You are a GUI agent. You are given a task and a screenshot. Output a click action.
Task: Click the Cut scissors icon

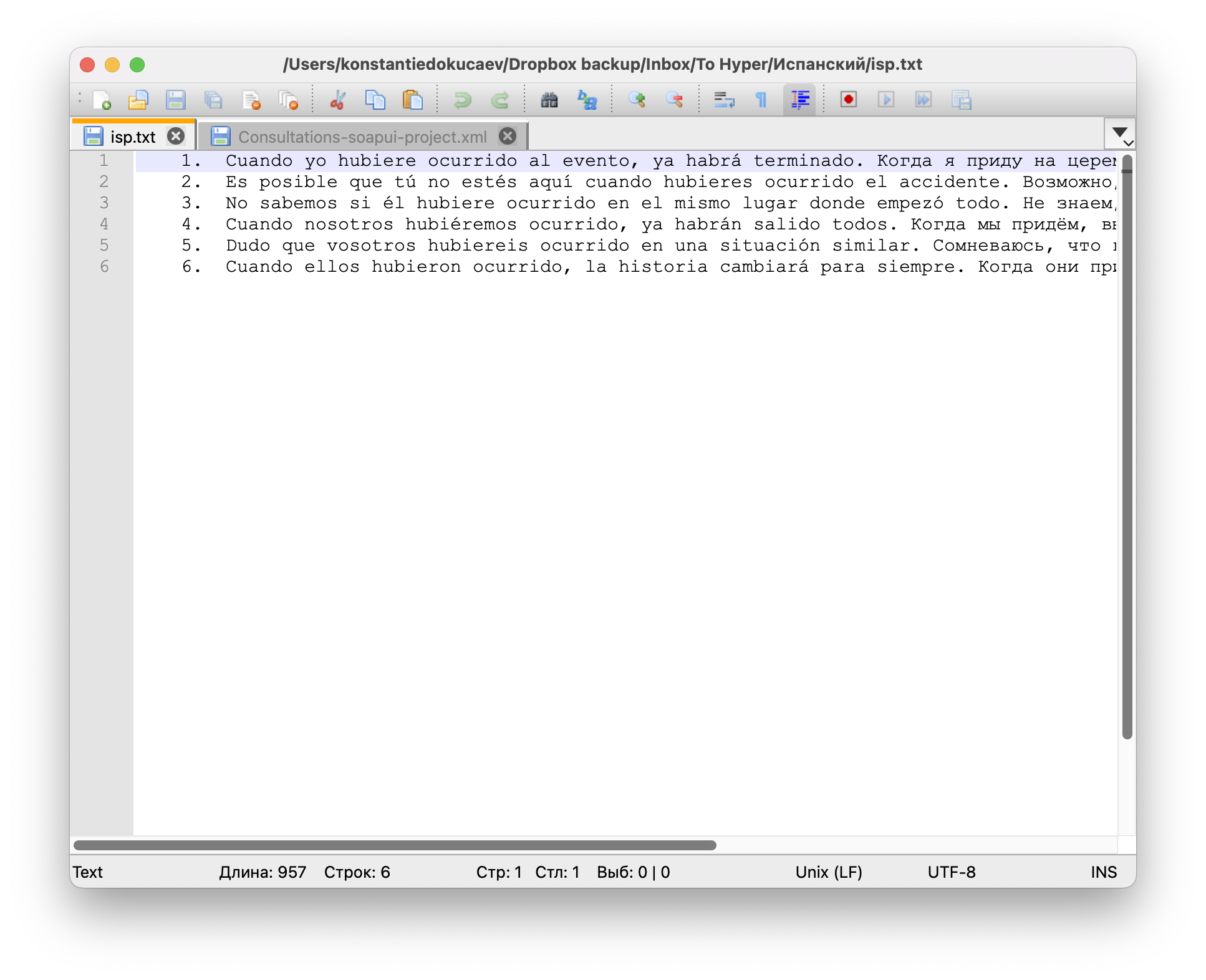[337, 100]
